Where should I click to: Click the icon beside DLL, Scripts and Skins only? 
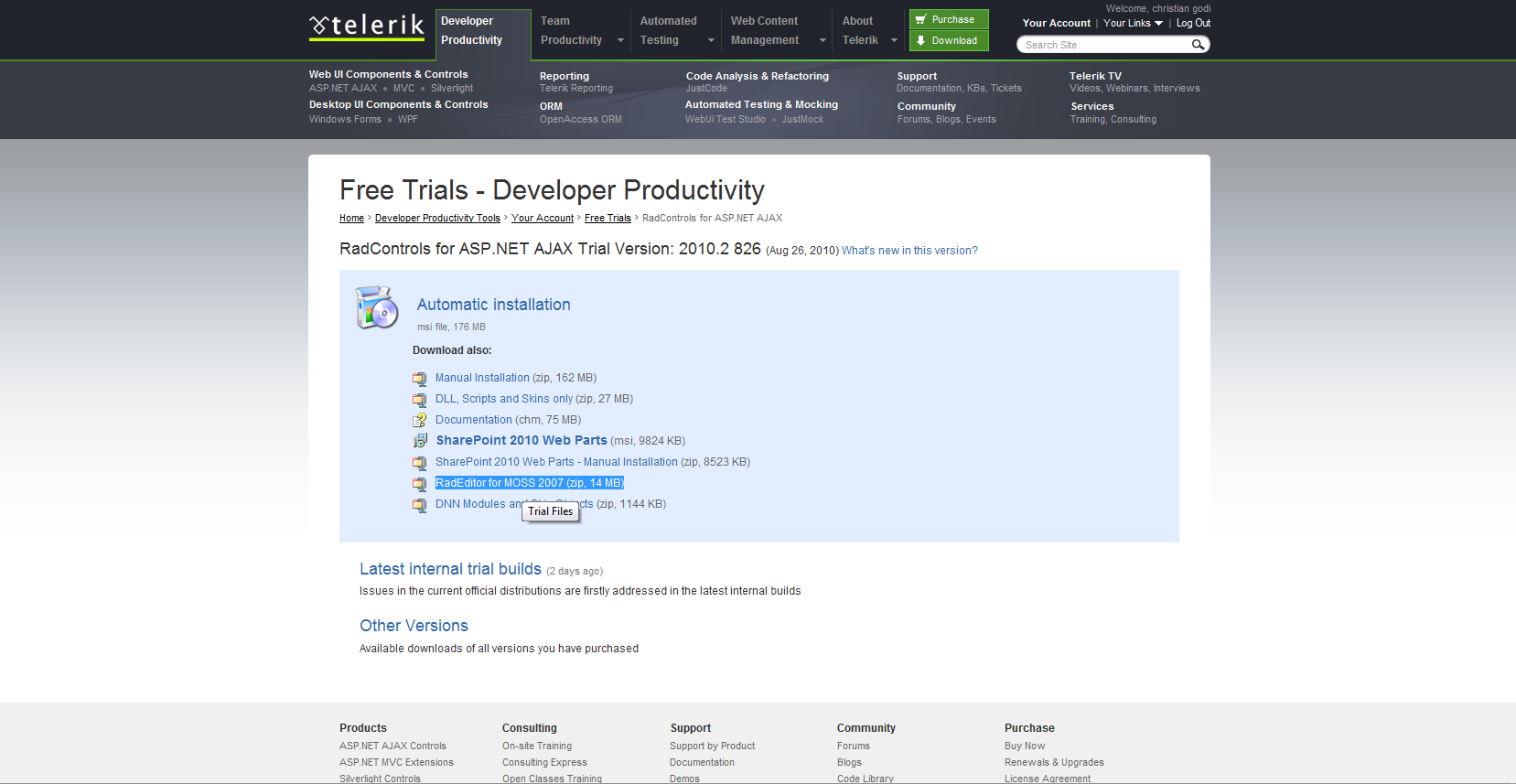coord(420,400)
